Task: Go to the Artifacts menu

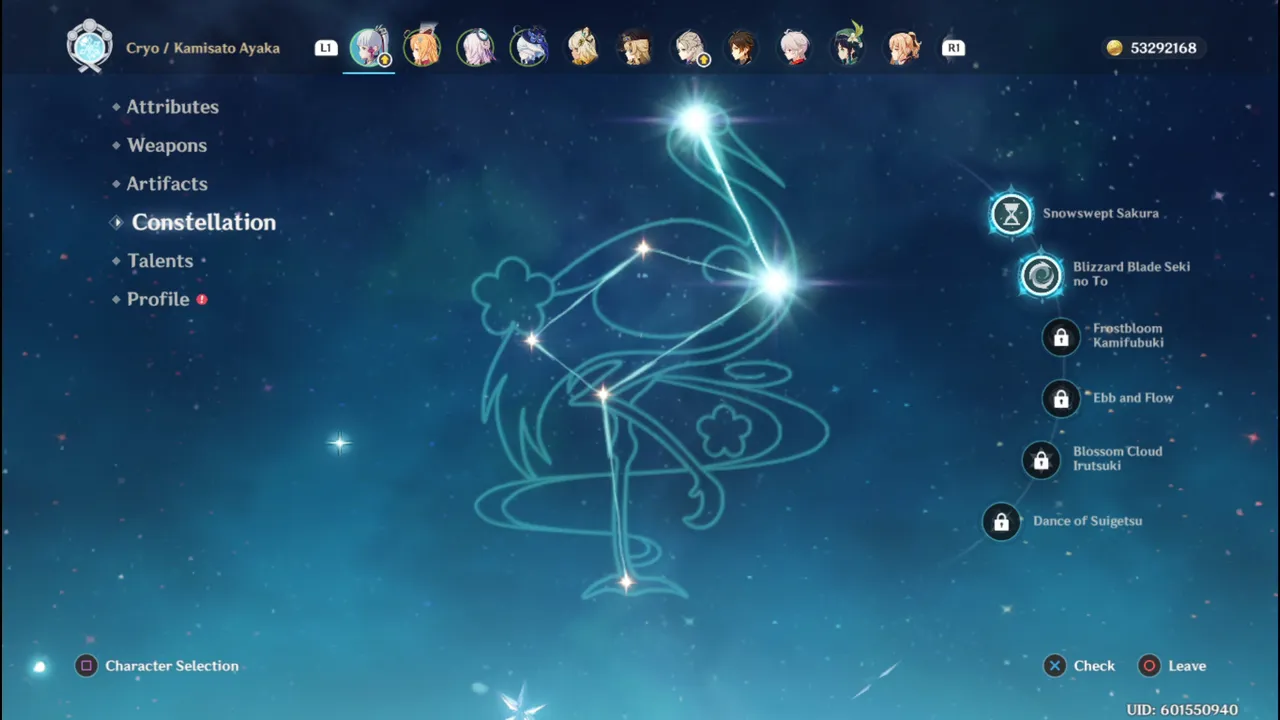Action: 166,183
